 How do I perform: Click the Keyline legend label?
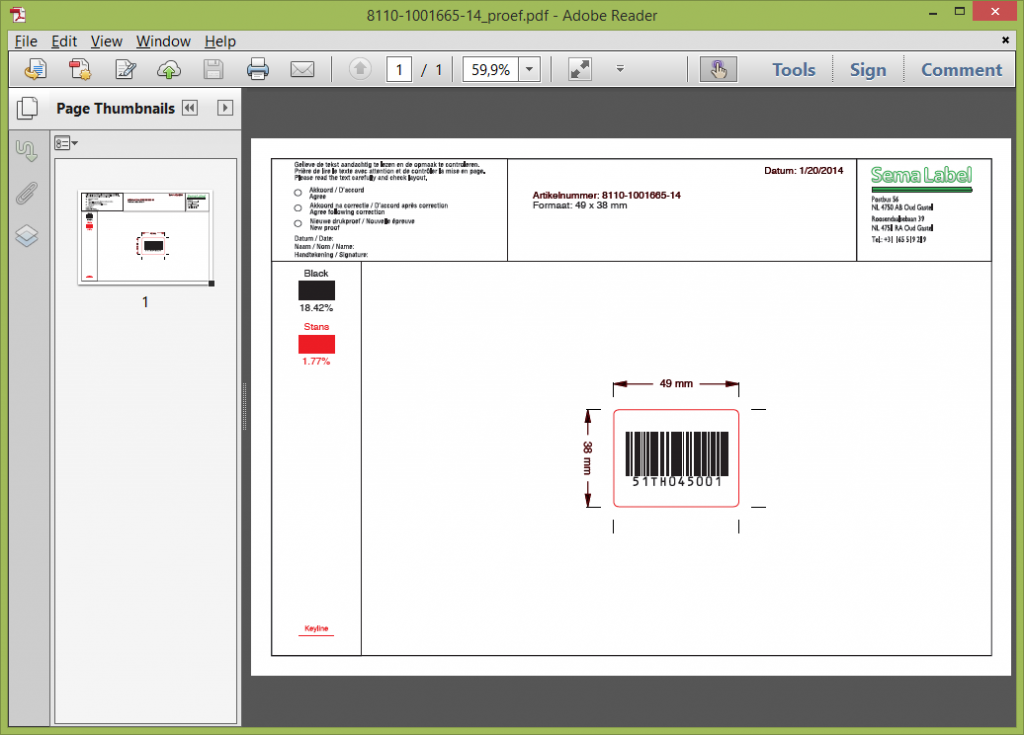pos(316,629)
